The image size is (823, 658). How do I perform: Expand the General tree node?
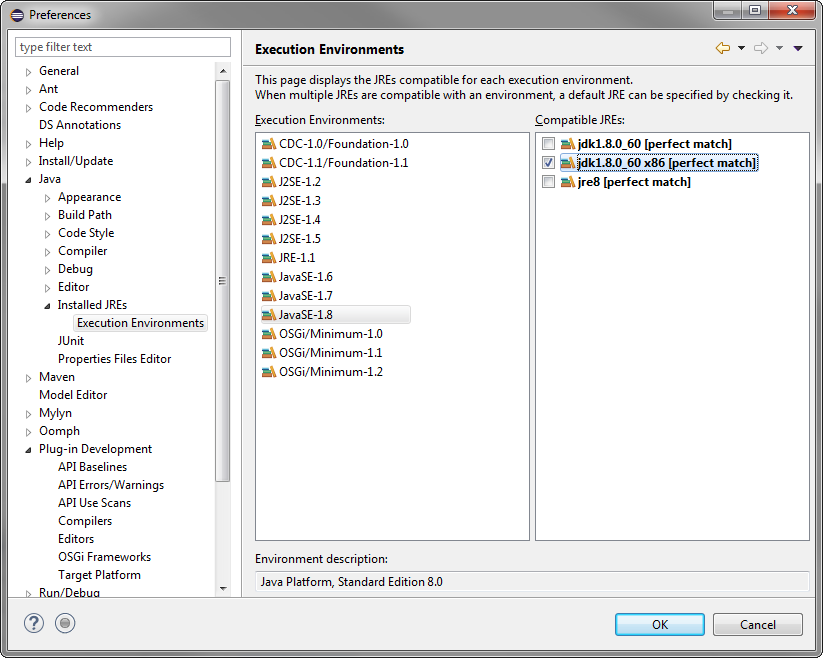click(x=28, y=72)
